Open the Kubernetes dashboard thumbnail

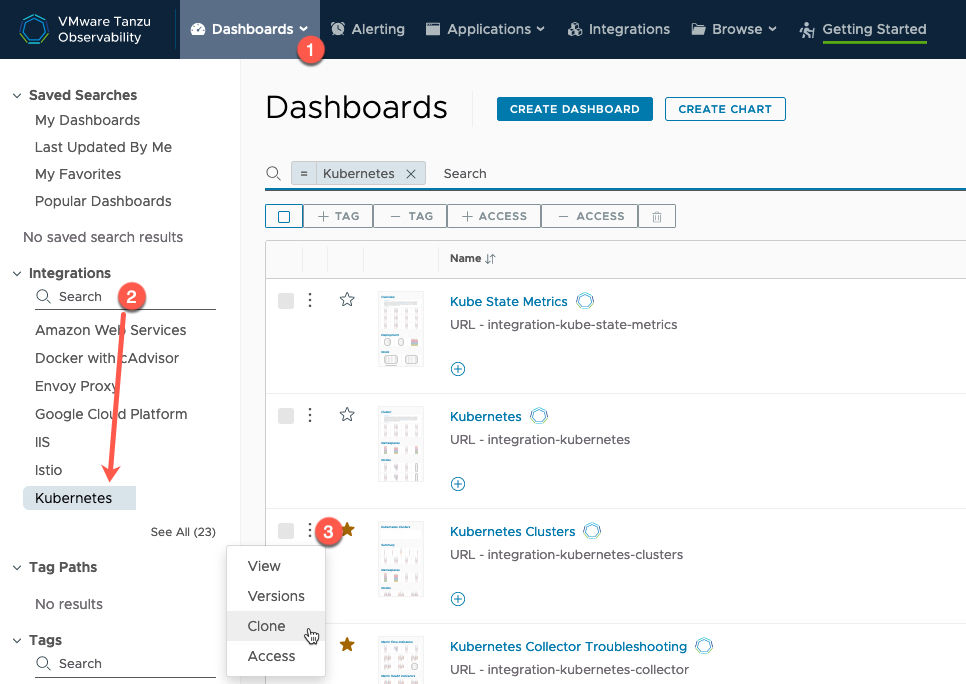point(400,444)
